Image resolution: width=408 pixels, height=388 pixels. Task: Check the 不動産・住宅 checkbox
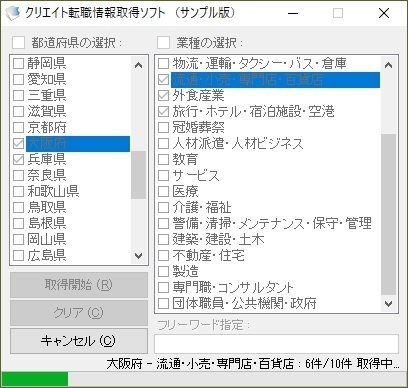[x=163, y=256]
